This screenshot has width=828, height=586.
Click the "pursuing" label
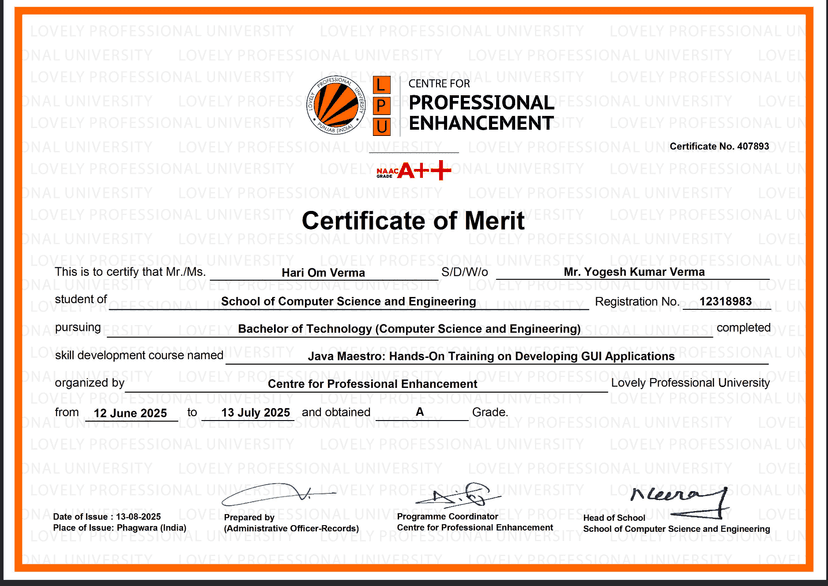78,328
